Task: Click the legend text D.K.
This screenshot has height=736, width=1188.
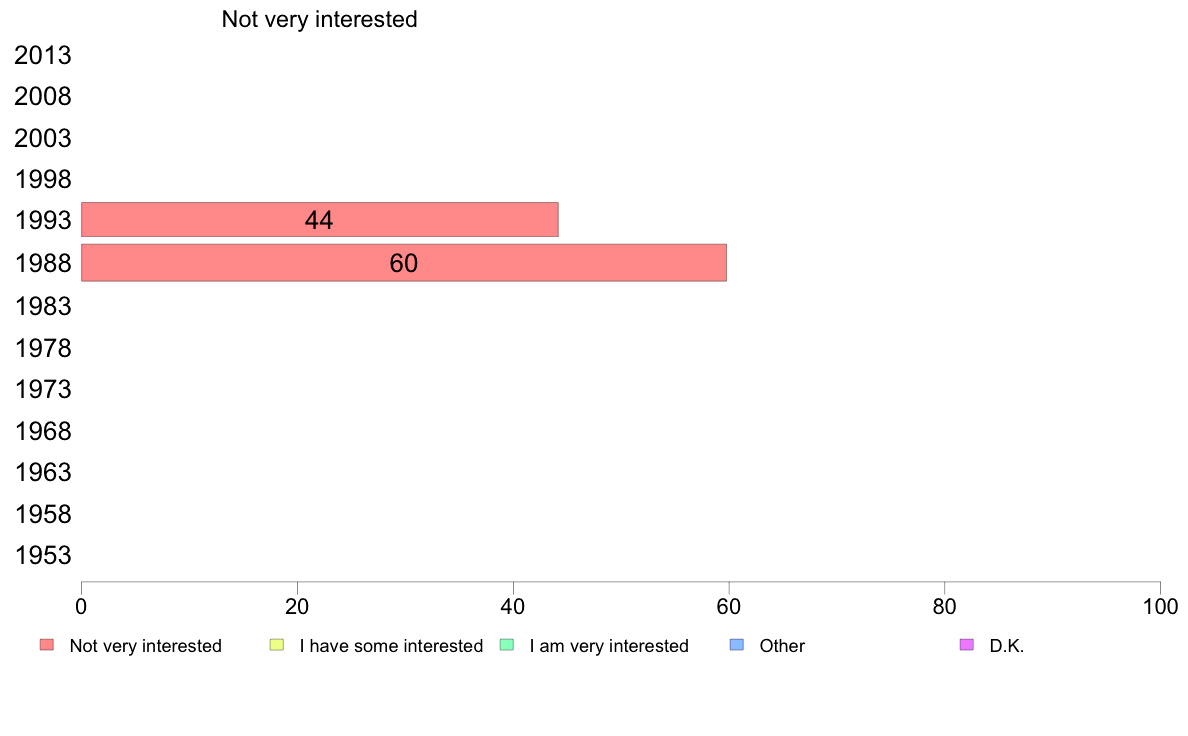Action: click(x=1006, y=646)
